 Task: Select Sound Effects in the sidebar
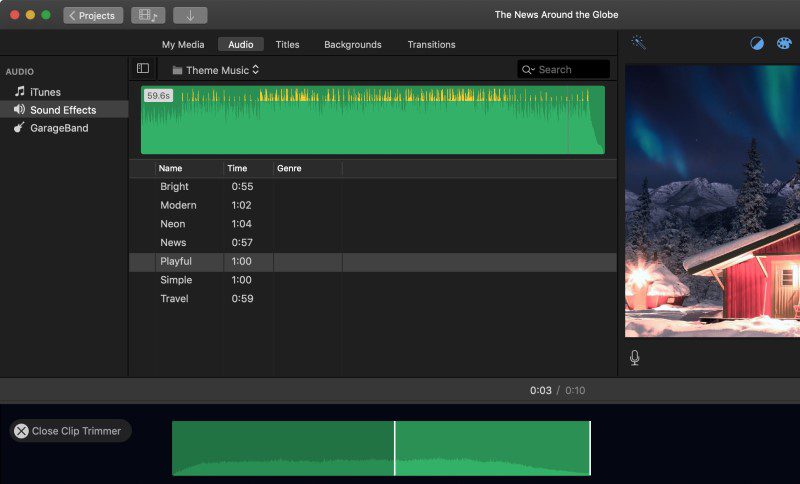(64, 110)
